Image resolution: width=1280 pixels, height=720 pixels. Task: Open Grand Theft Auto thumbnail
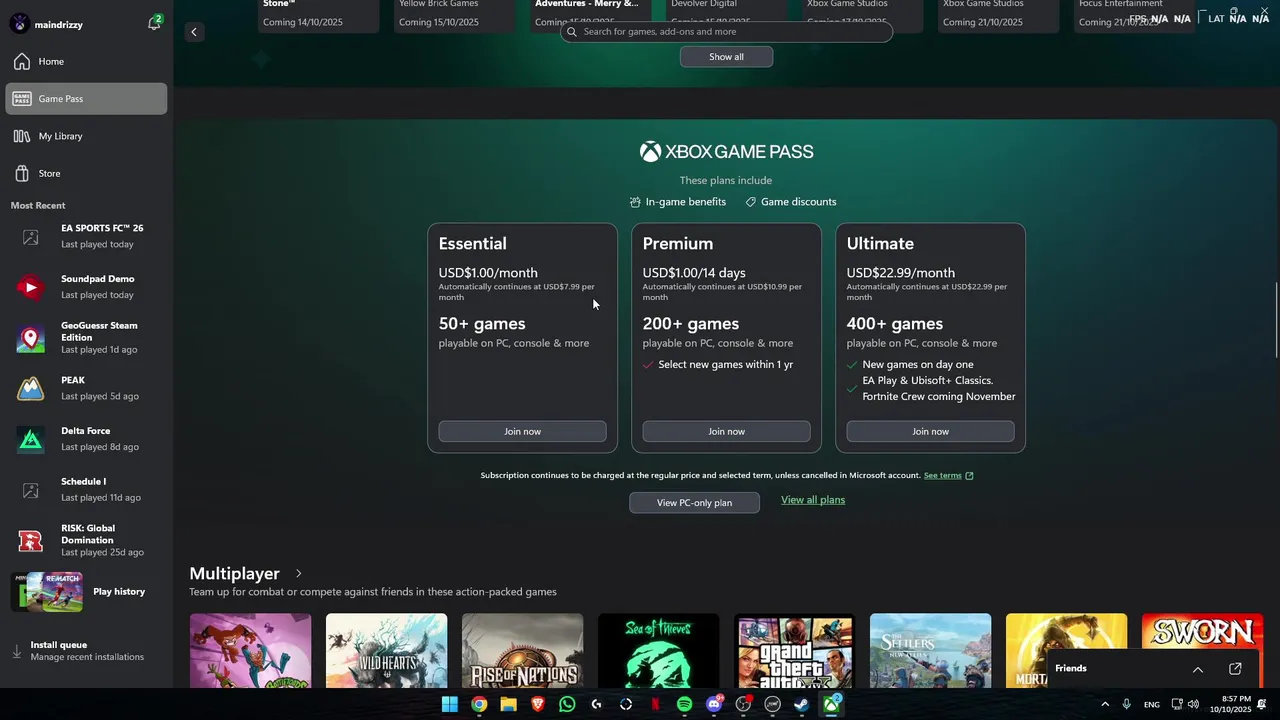click(x=794, y=651)
